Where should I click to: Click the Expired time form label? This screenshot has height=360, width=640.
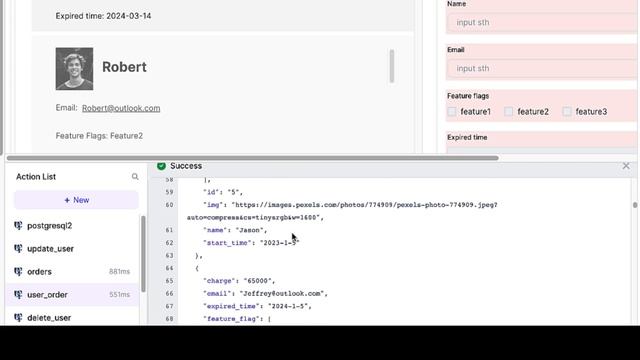pos(467,138)
